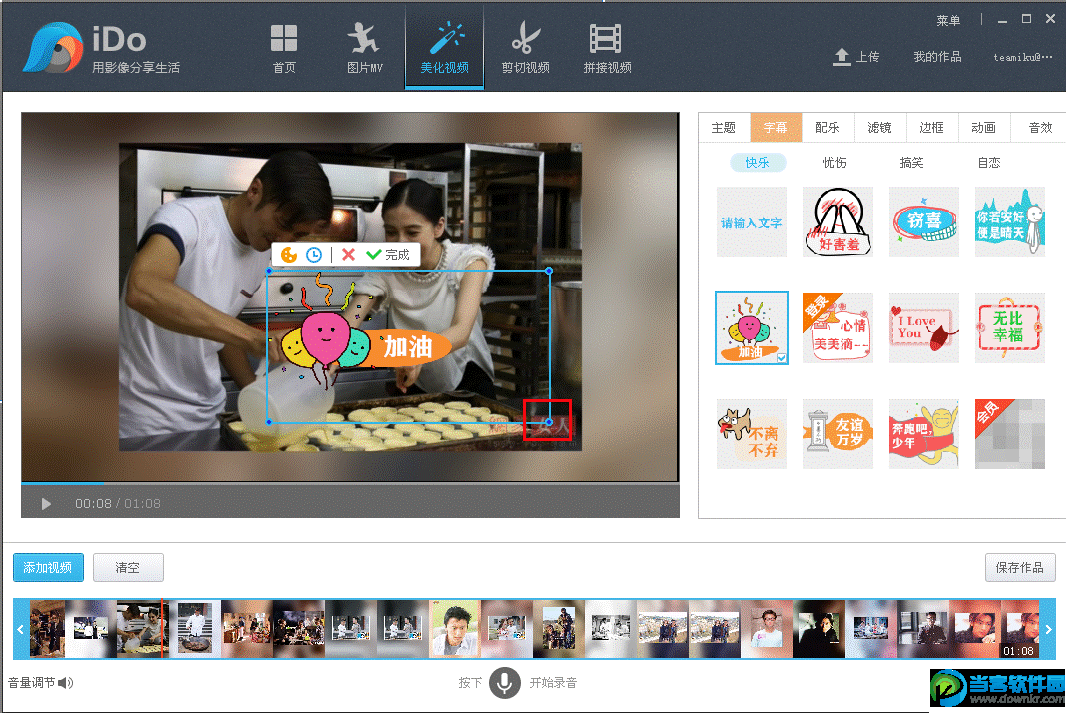Choose the 你若安好便是晴天 sticker

click(x=1010, y=222)
